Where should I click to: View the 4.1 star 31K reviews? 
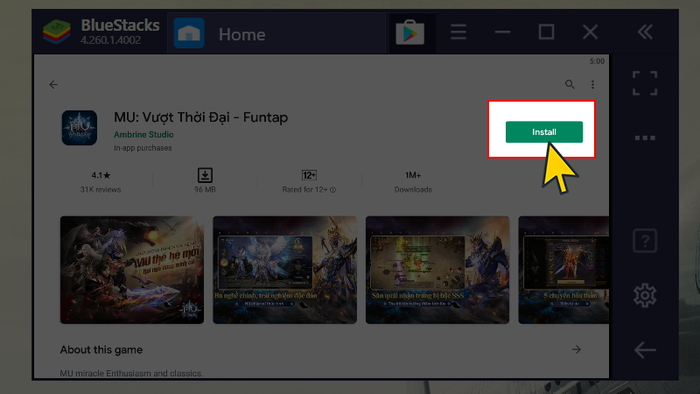click(x=100, y=182)
